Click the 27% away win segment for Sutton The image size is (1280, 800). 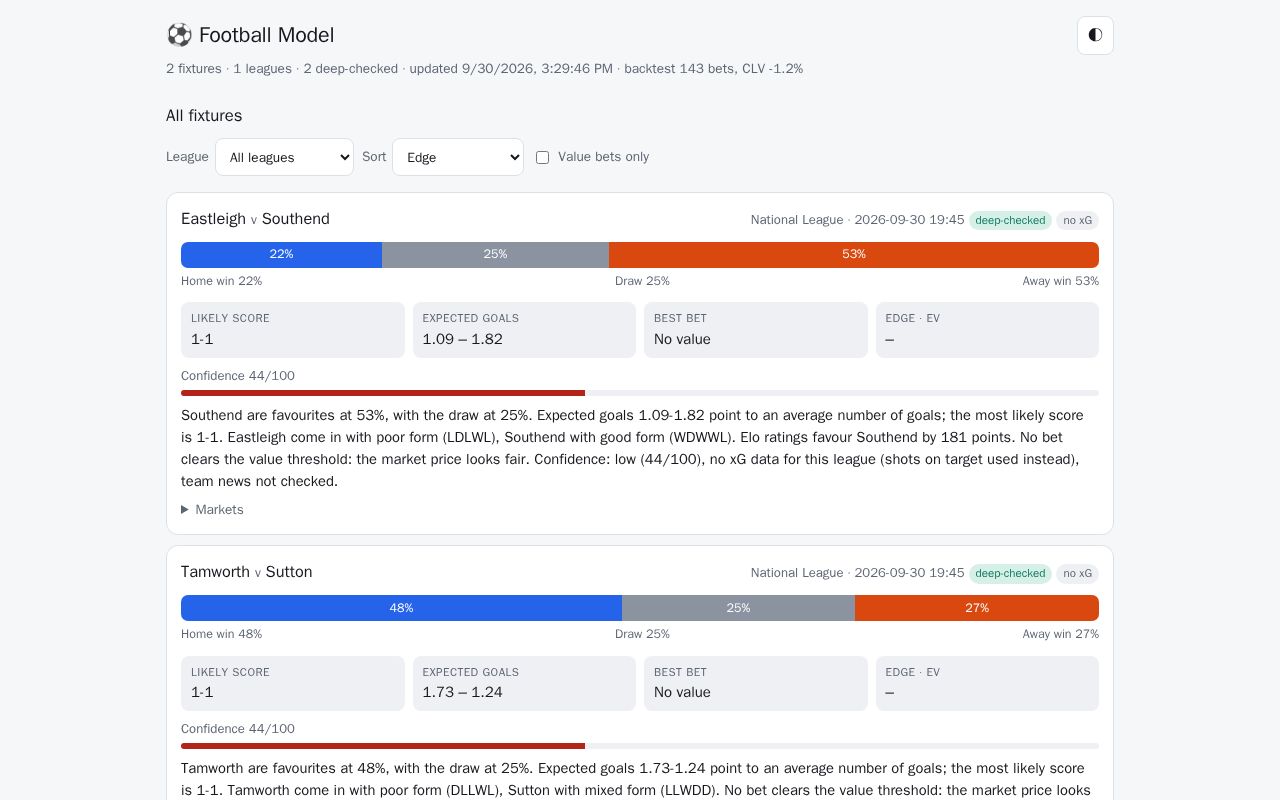[977, 608]
